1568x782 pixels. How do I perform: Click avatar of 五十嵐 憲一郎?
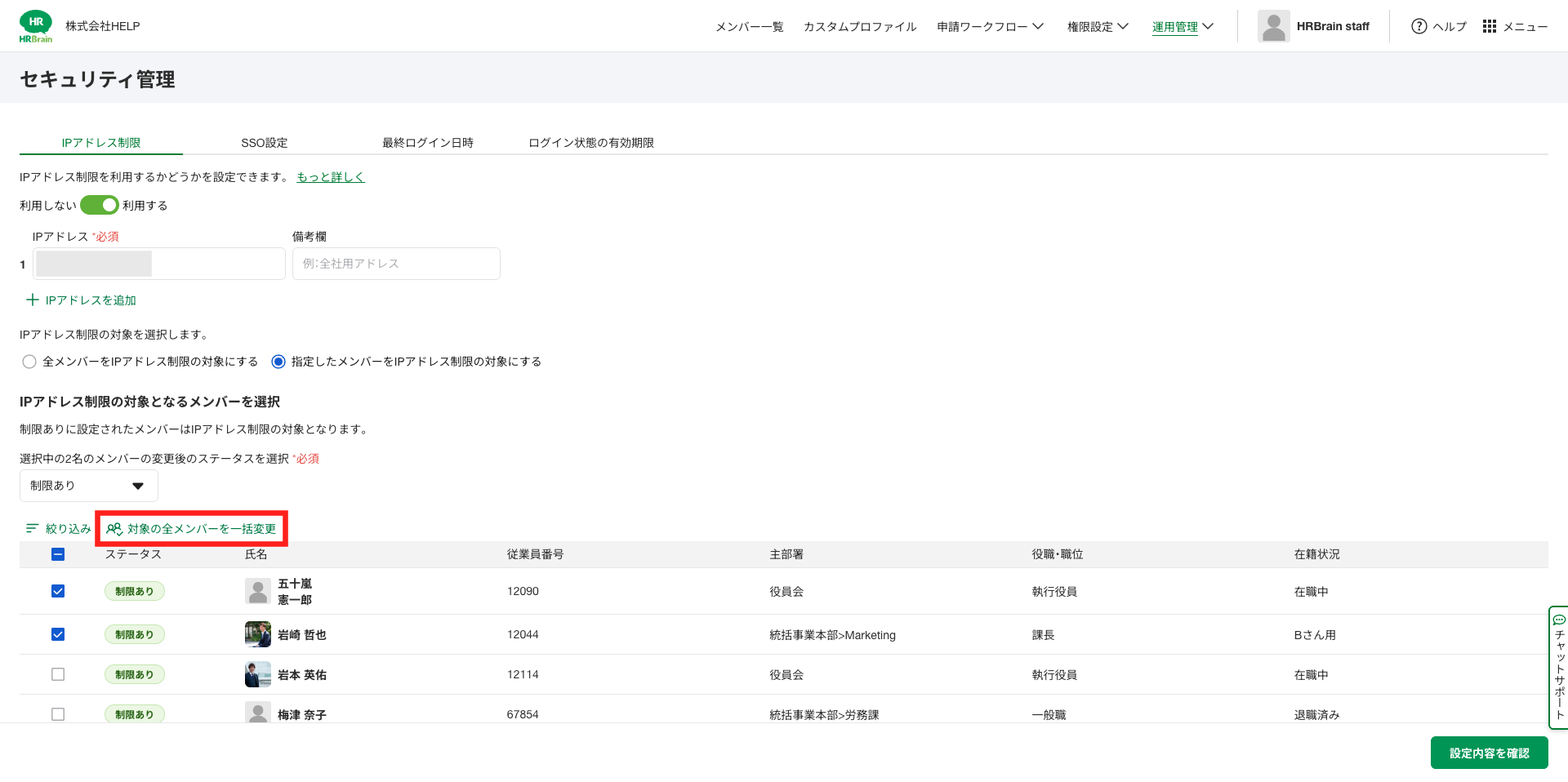click(258, 591)
